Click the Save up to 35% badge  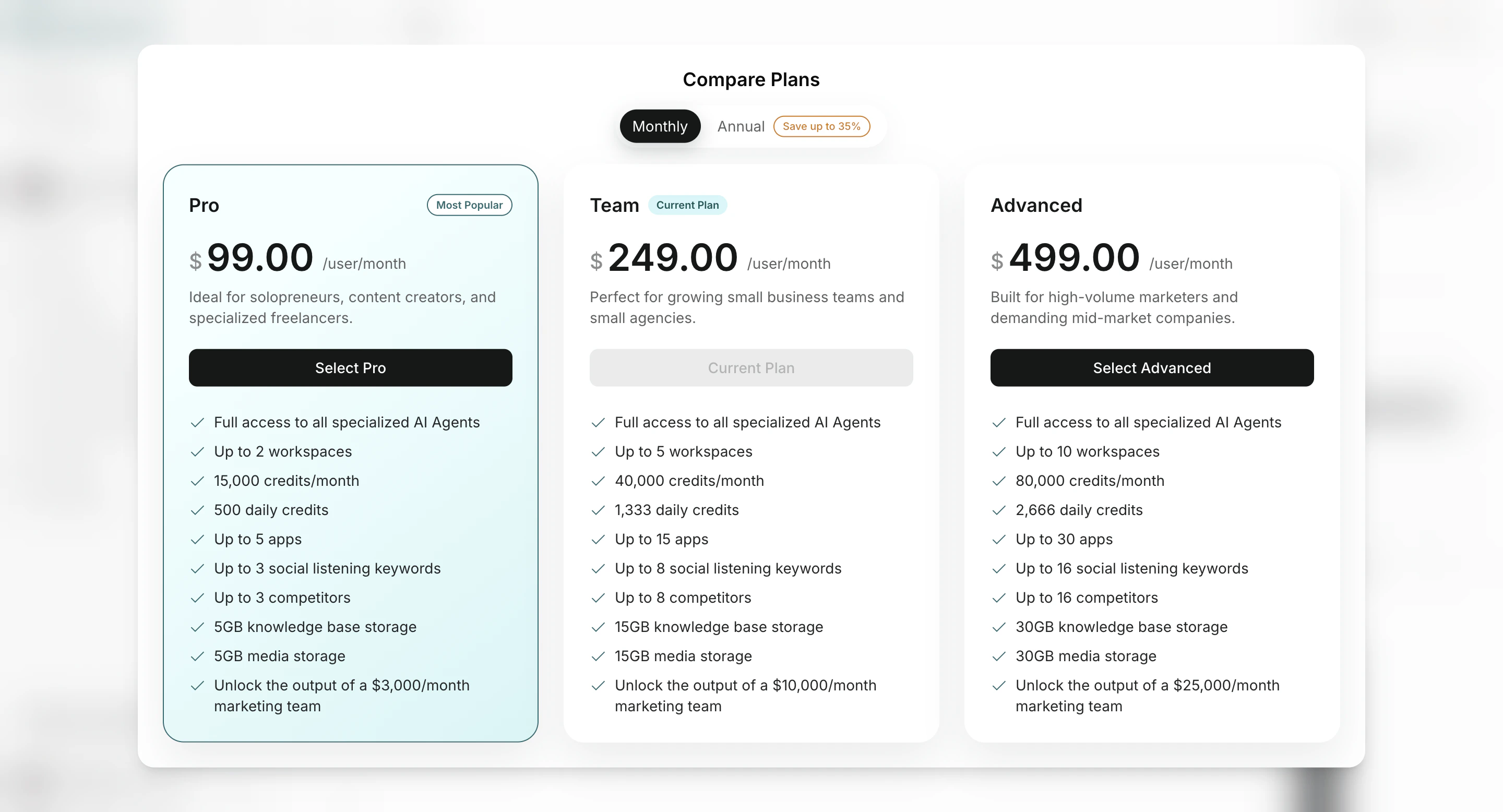821,126
